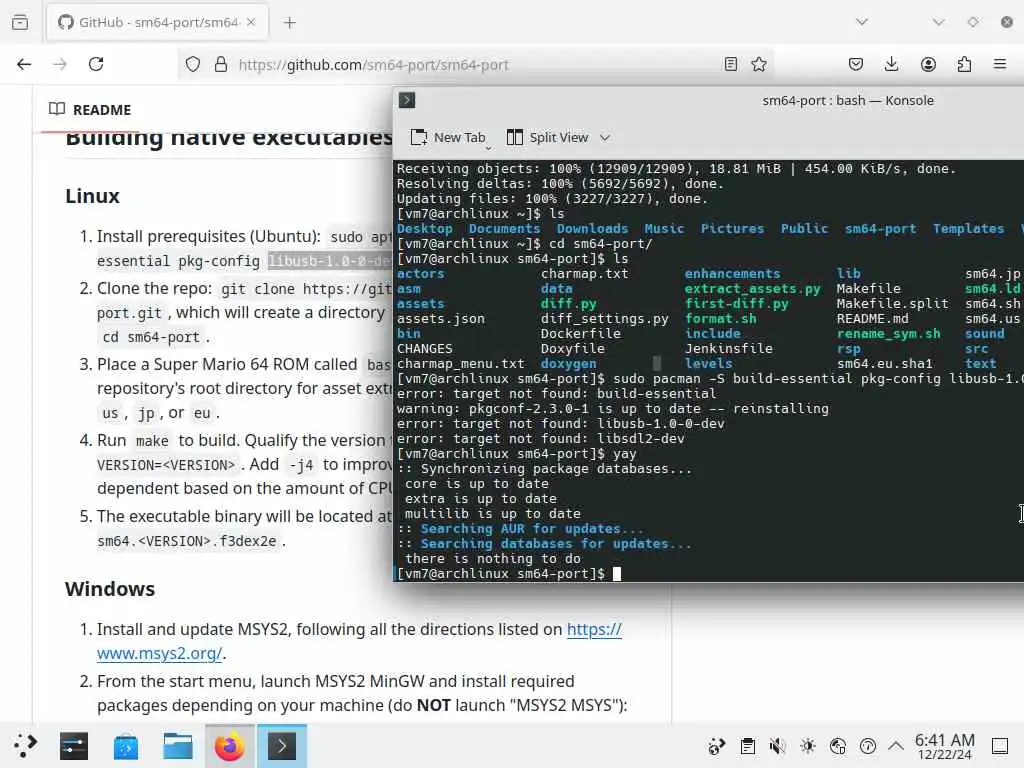
Task: Open the network tray icon
Action: (x=838, y=746)
